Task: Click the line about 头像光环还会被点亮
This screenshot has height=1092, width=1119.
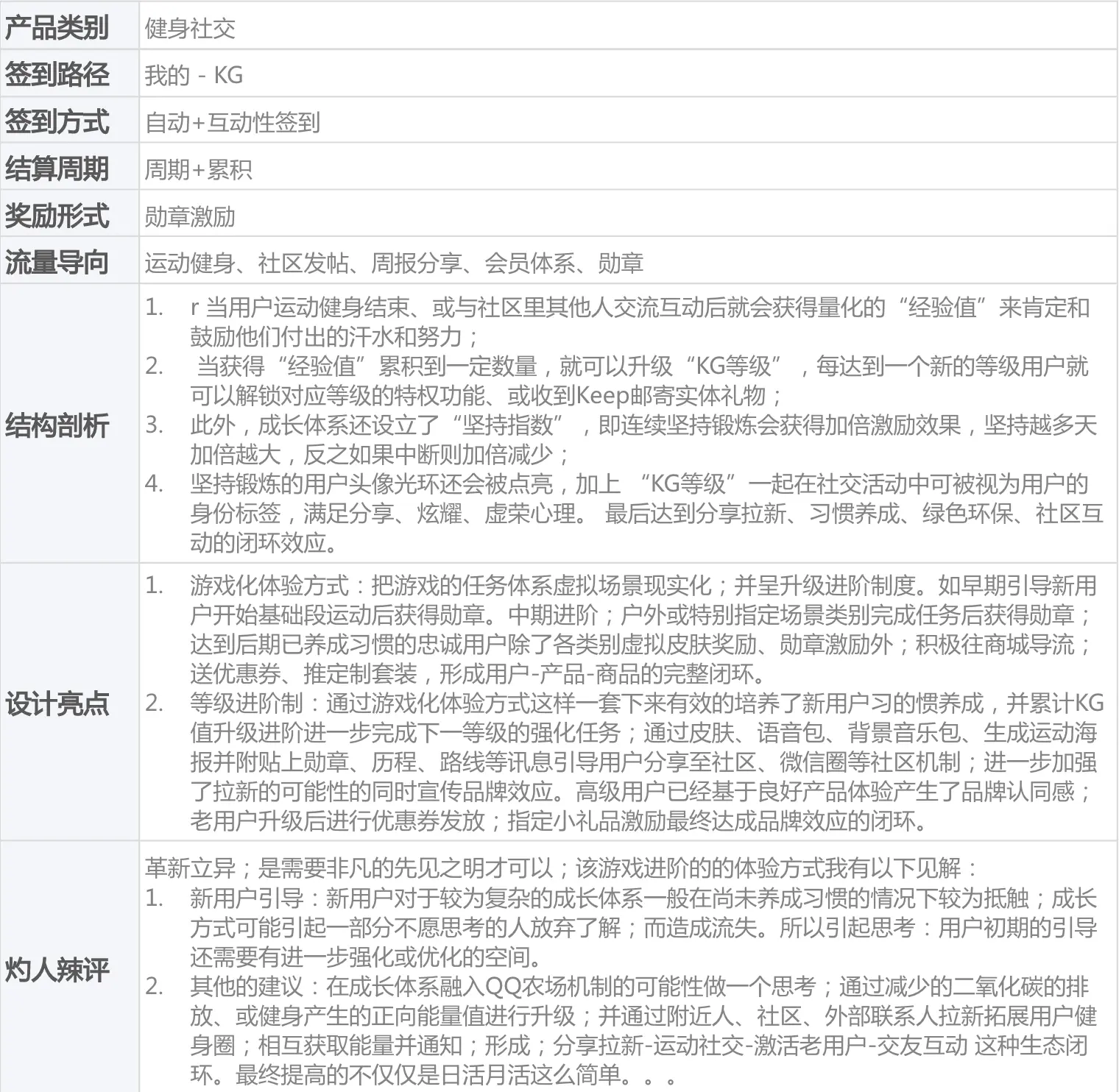Action: [x=639, y=484]
